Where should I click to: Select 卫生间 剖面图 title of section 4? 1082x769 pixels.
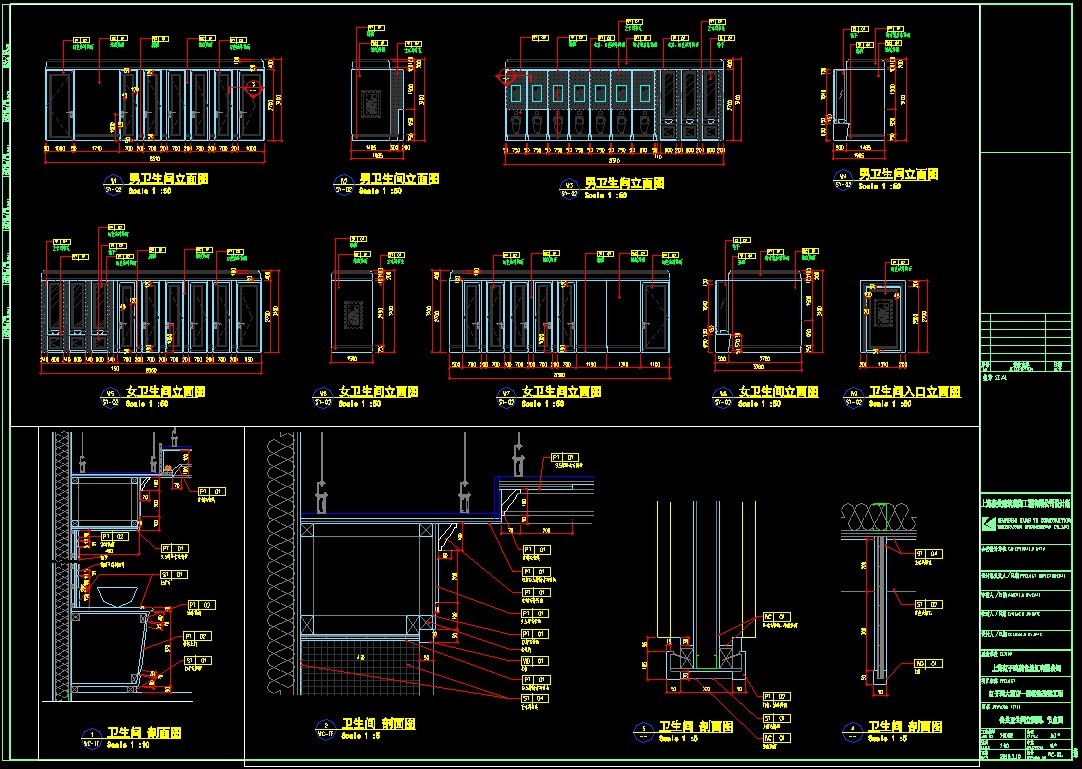(905, 726)
